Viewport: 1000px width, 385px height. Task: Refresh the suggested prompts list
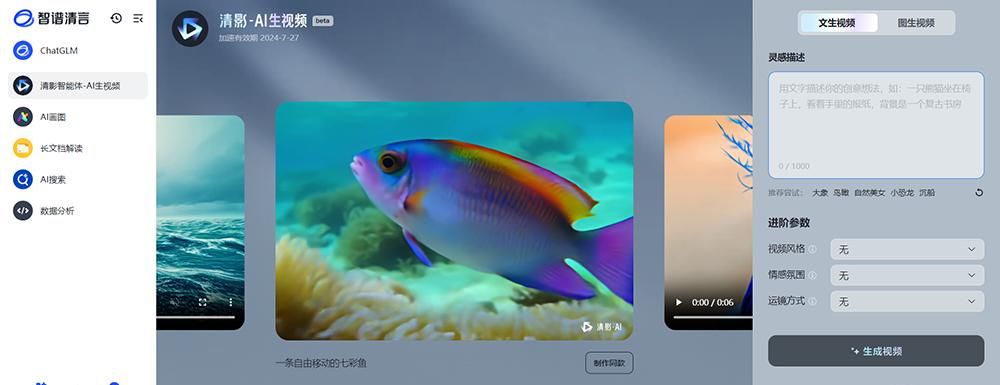coord(979,192)
